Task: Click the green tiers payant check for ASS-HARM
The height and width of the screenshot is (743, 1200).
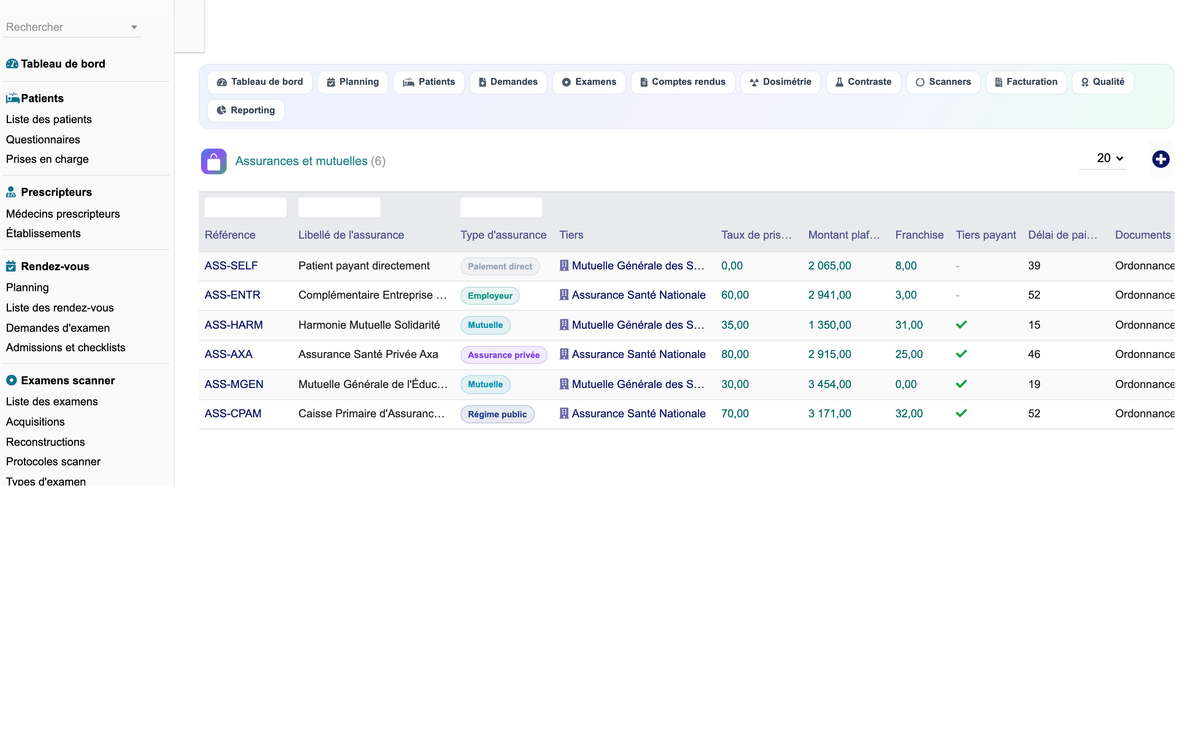Action: point(961,325)
